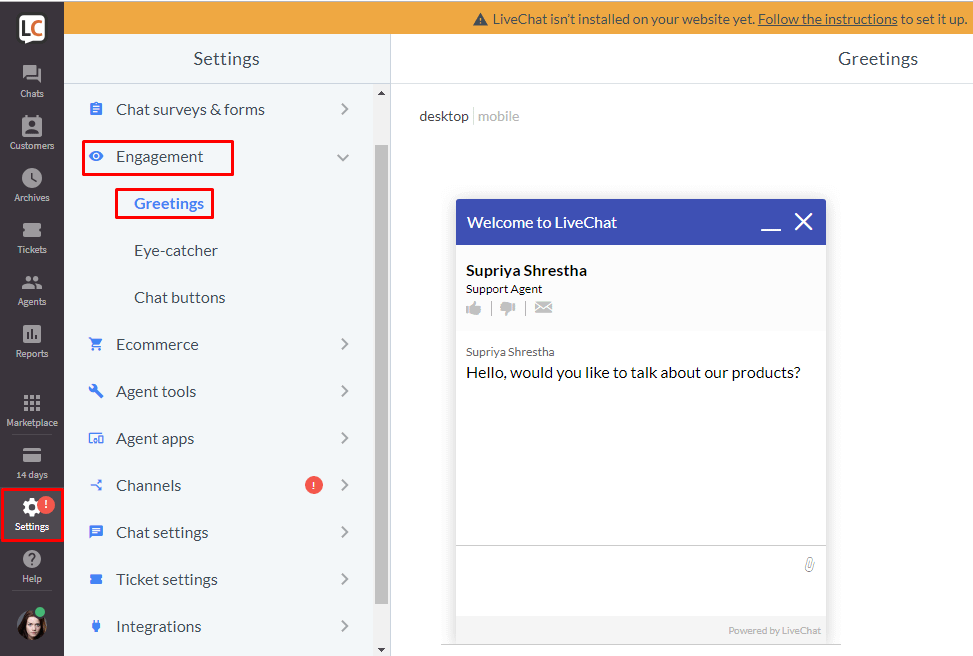
Task: Open Chat settings menu label
Action: (162, 532)
